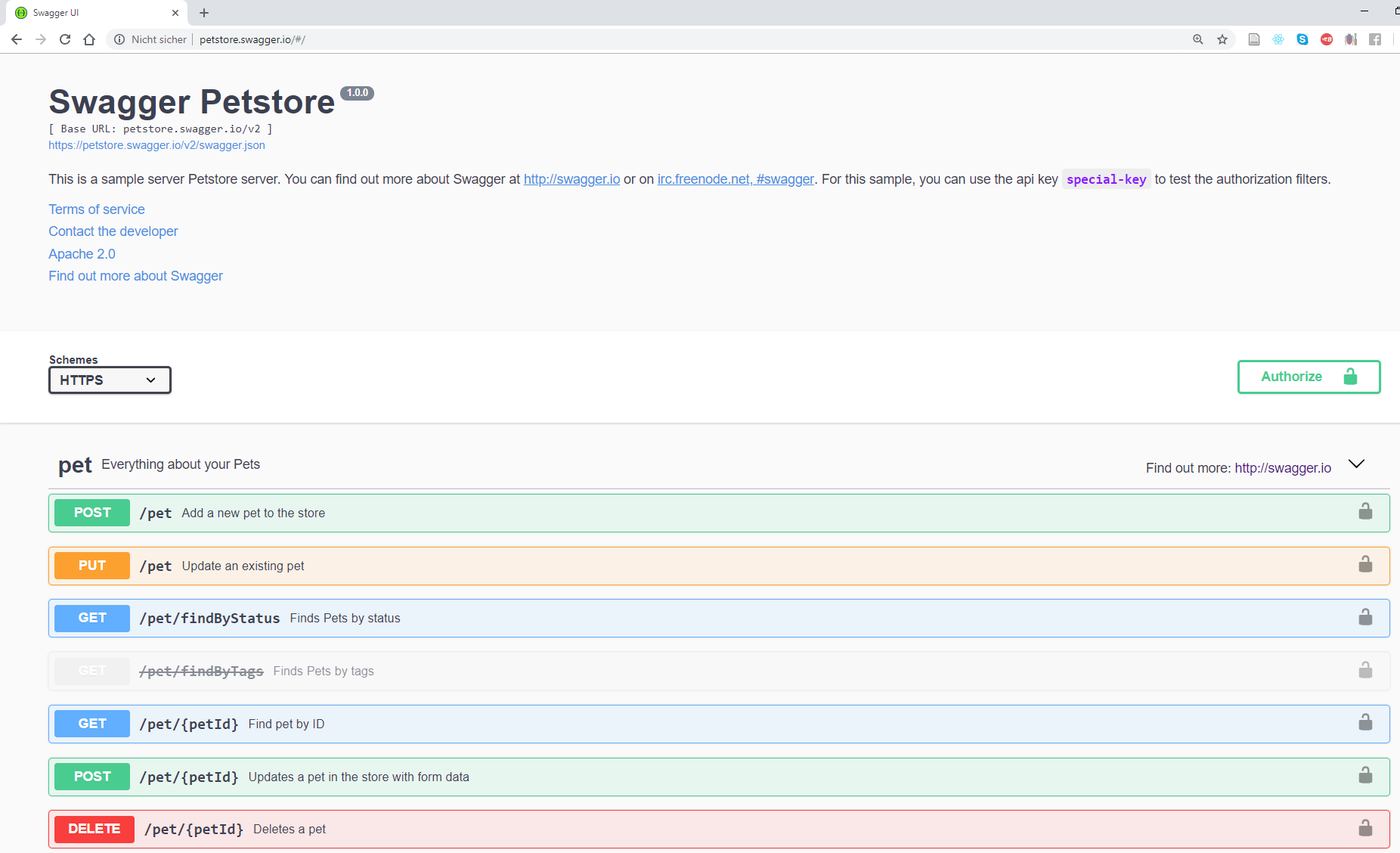
Task: Close the Swagger UI tab
Action: [175, 13]
